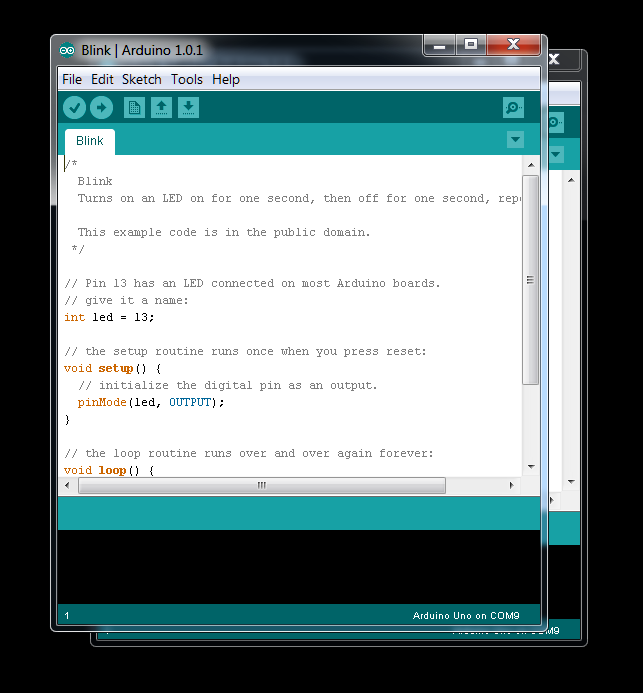Maximize the Blink Arduino window
Image resolution: width=643 pixels, height=693 pixels.
point(471,45)
